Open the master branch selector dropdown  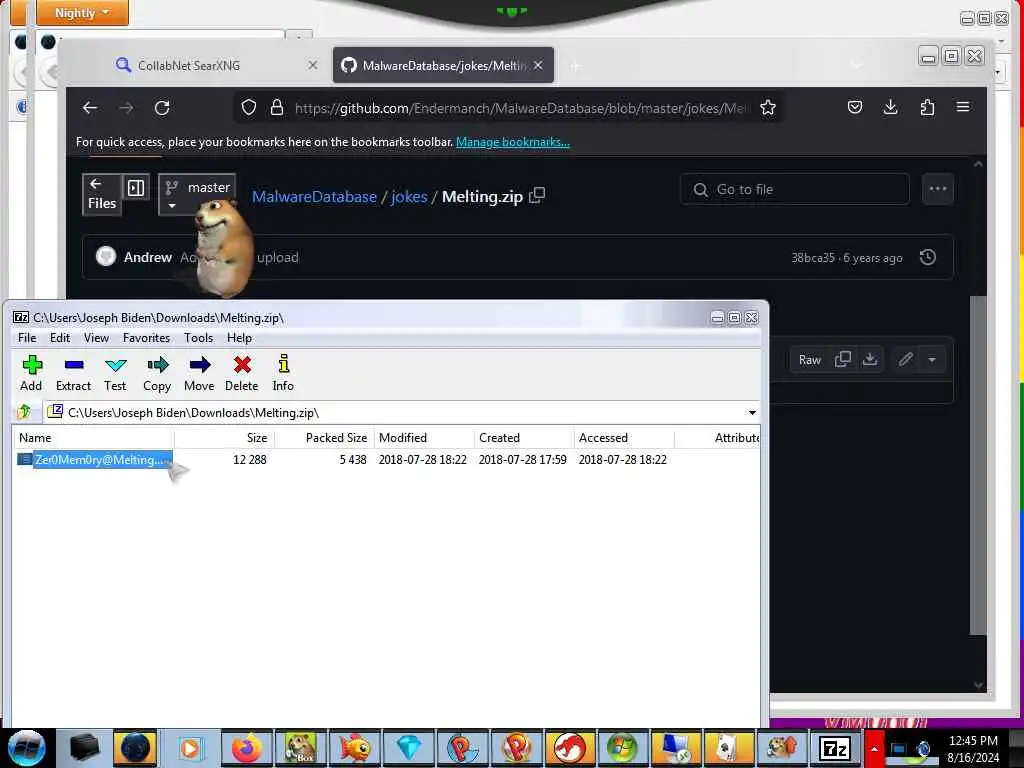197,194
